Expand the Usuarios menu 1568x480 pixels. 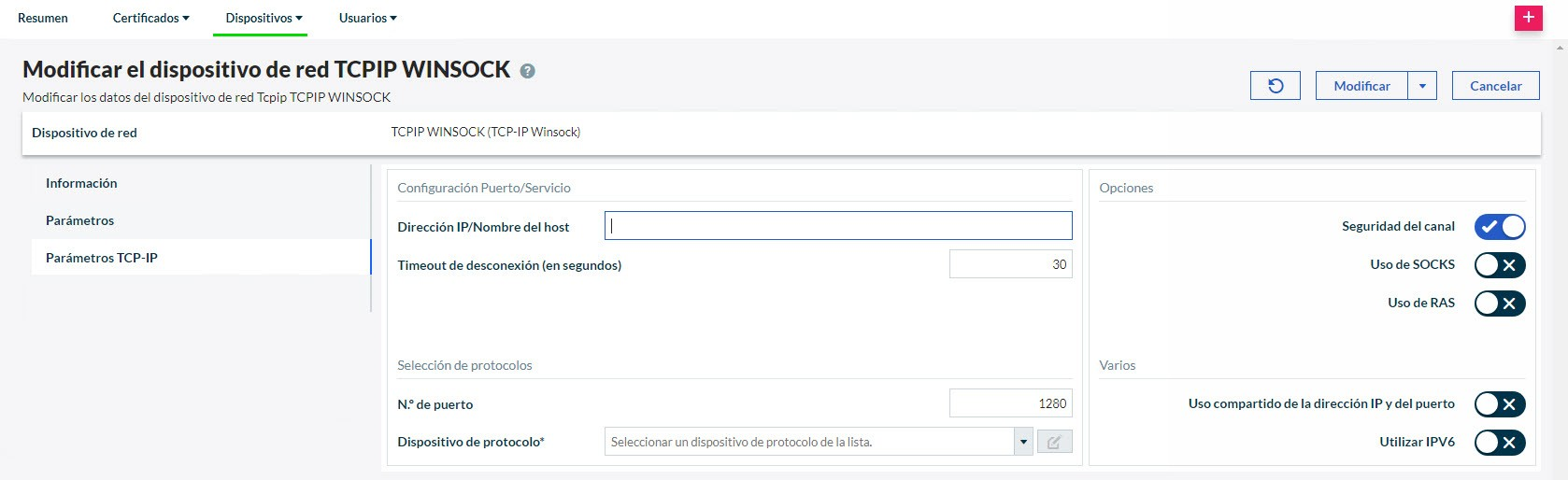[x=367, y=18]
